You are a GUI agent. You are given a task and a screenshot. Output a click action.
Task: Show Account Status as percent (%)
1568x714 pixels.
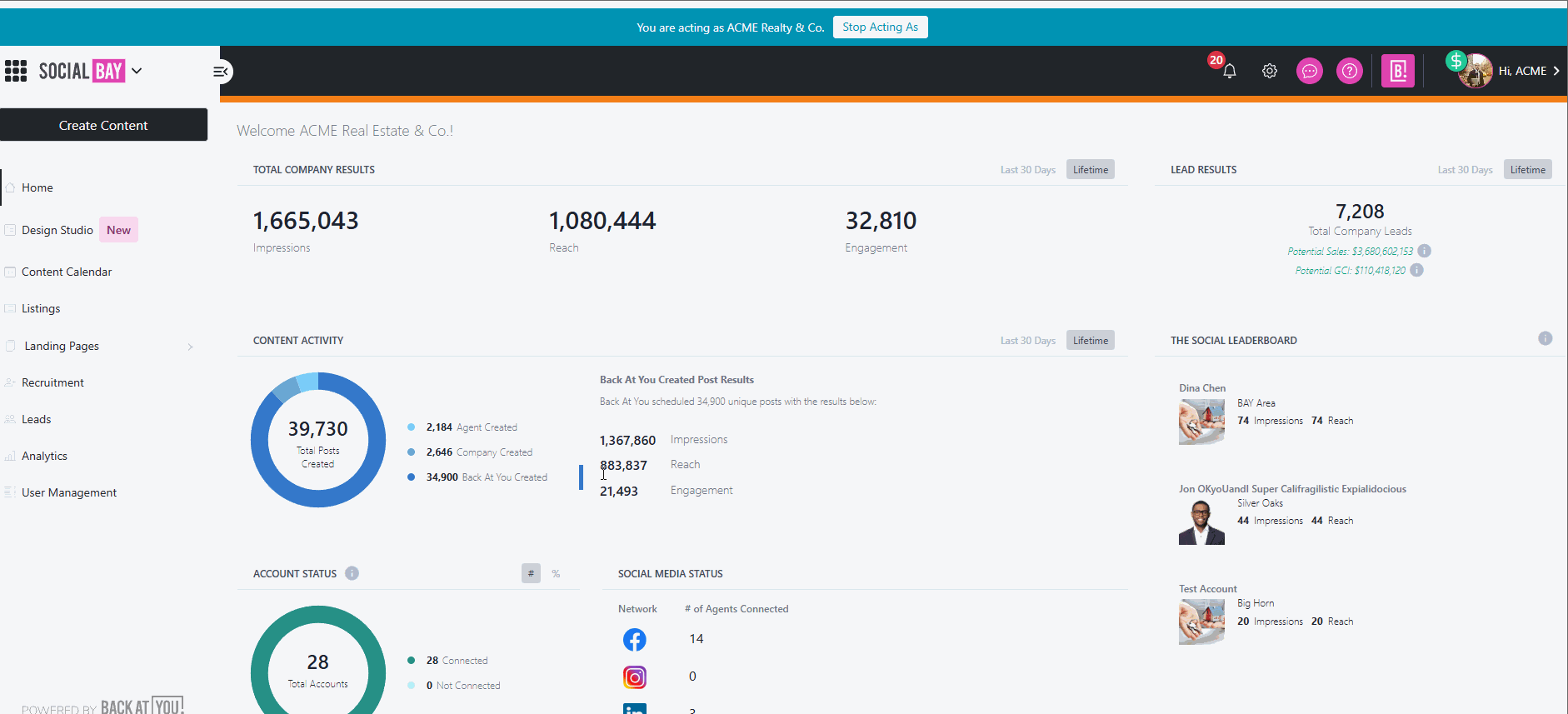click(x=556, y=573)
